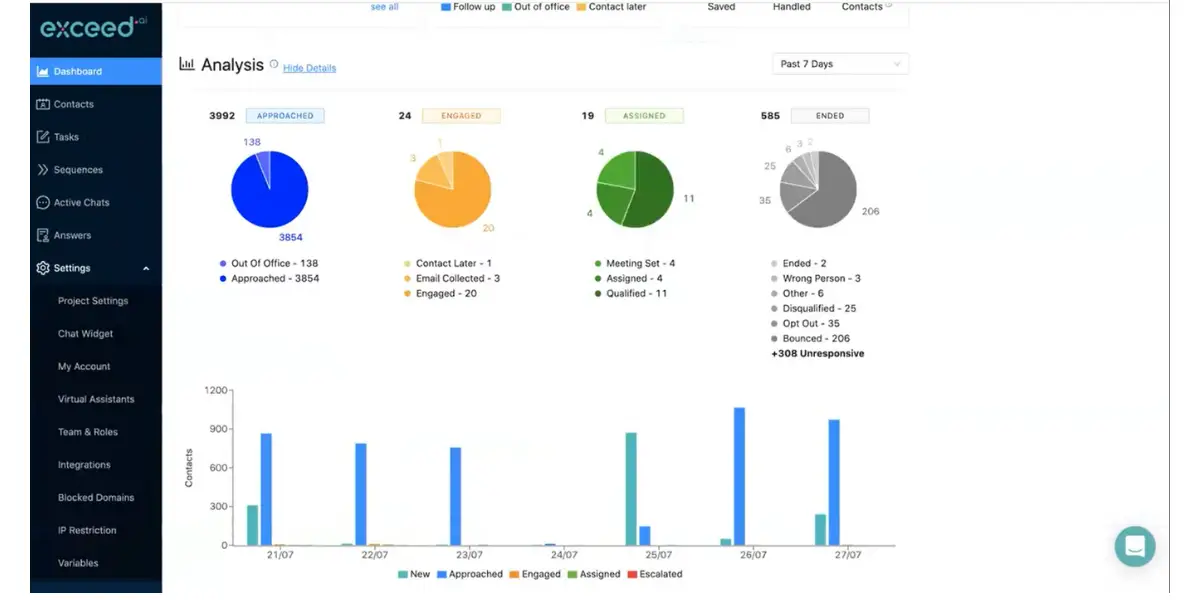The width and height of the screenshot is (1200, 600).
Task: Click the Disqualified - 25 legend entry
Action: click(x=813, y=309)
